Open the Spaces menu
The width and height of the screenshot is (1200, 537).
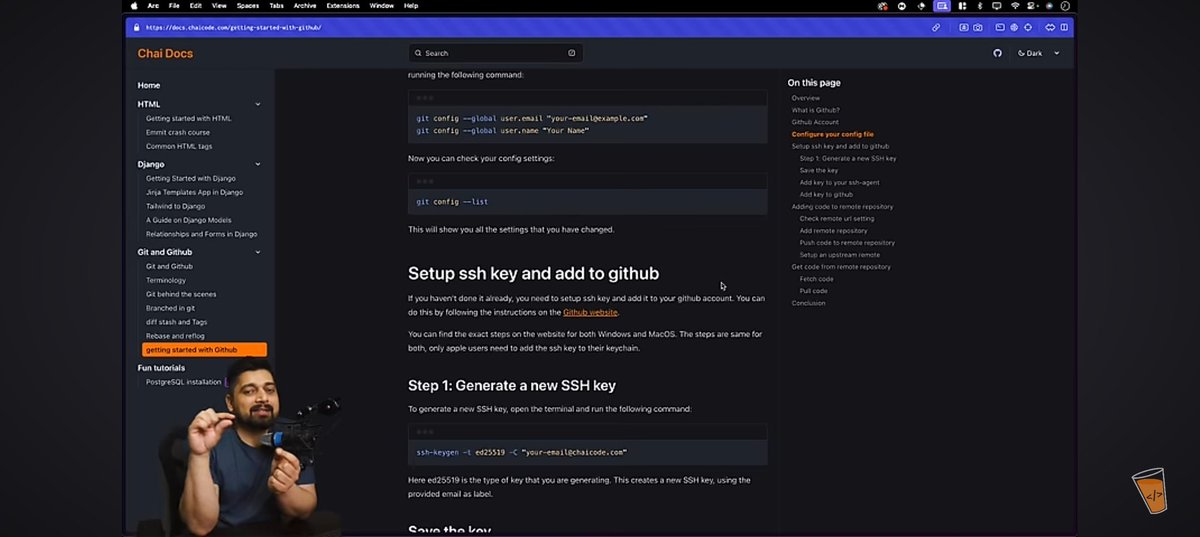coord(247,5)
